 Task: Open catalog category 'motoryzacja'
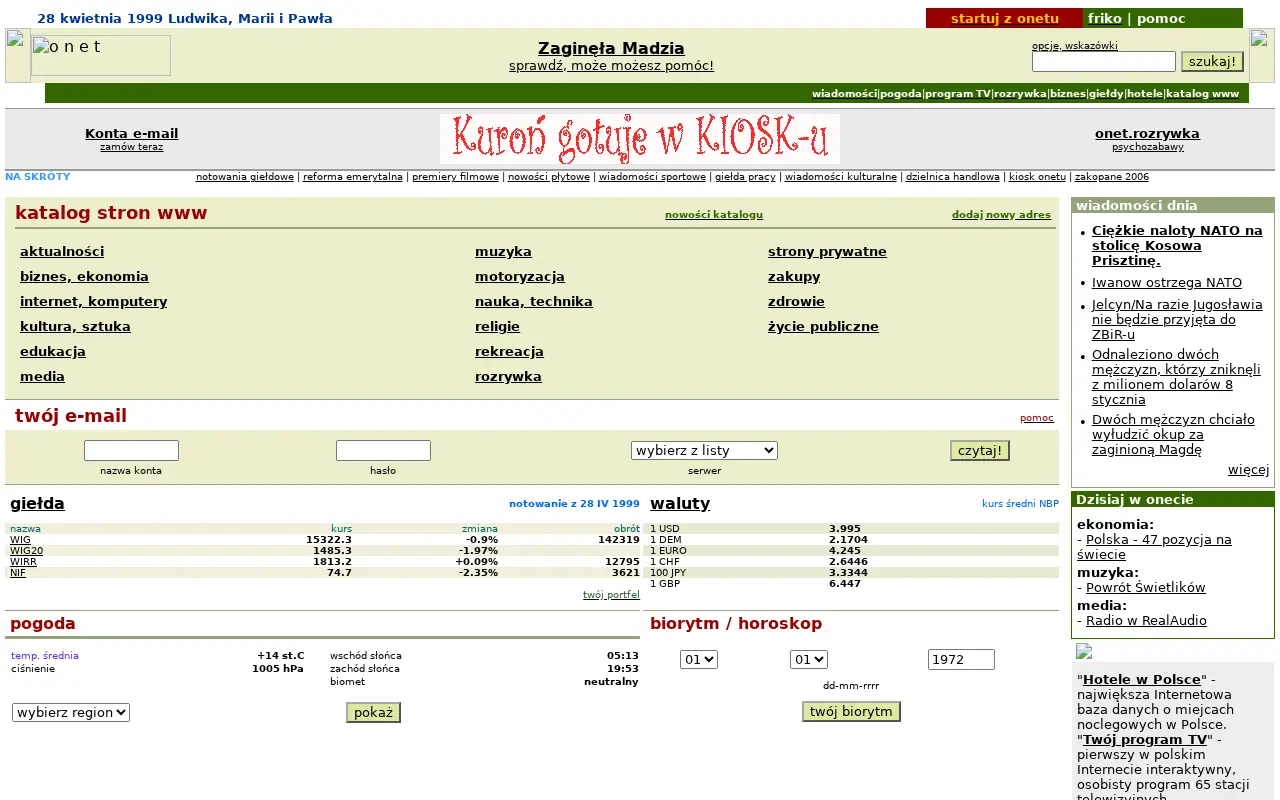coord(520,276)
